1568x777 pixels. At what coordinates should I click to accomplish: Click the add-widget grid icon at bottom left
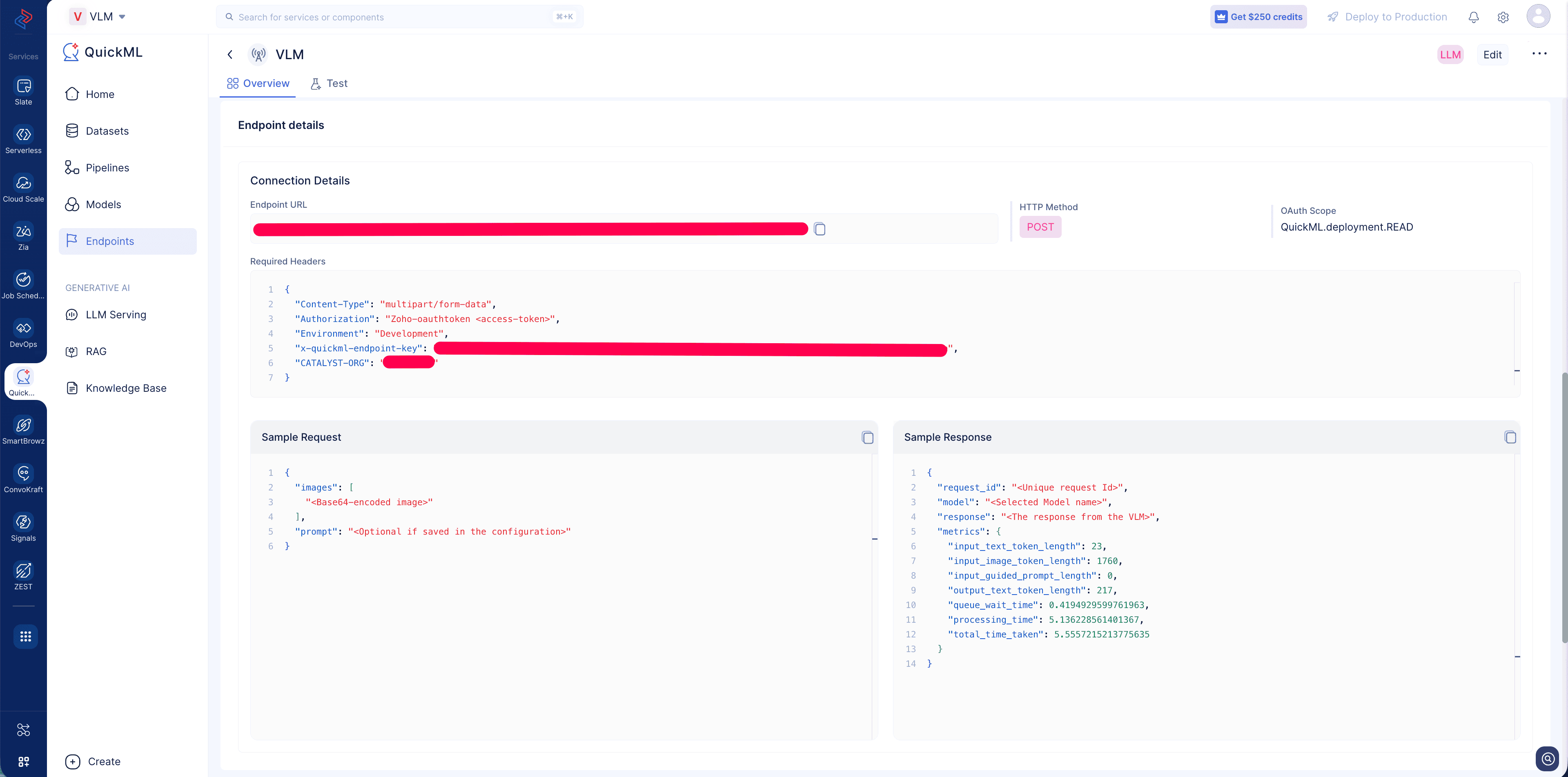tap(23, 762)
